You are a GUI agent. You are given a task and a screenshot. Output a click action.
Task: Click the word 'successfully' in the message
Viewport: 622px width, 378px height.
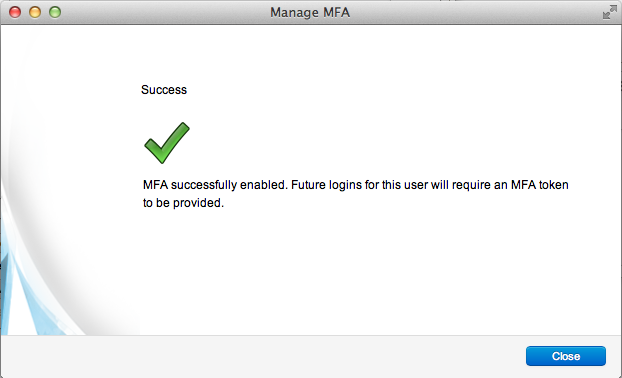pyautogui.click(x=204, y=185)
